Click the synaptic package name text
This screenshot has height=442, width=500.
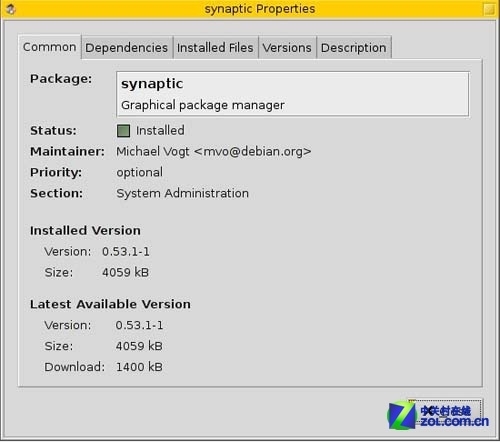(x=152, y=84)
